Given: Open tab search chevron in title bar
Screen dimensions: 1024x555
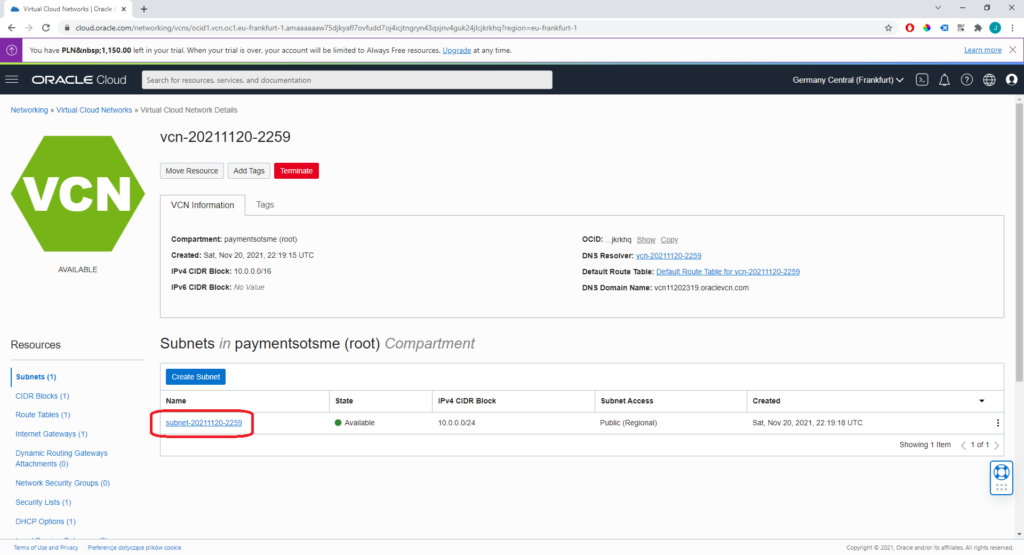Looking at the screenshot, I should [x=938, y=8].
